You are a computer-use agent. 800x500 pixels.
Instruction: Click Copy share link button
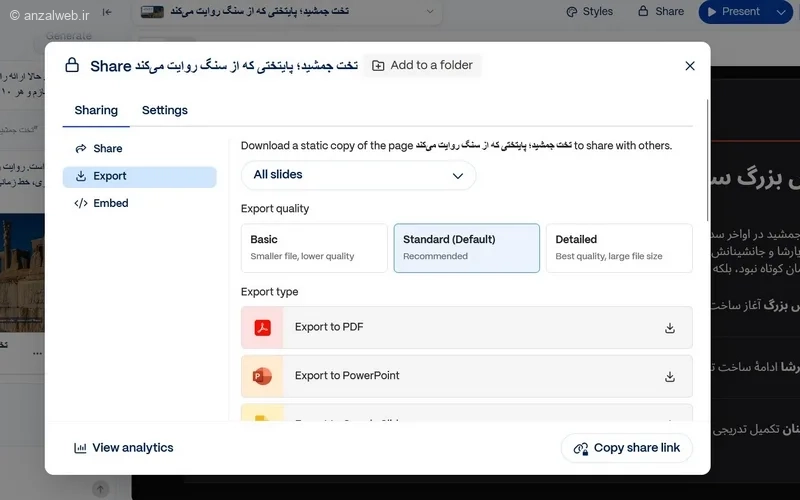[x=627, y=448]
